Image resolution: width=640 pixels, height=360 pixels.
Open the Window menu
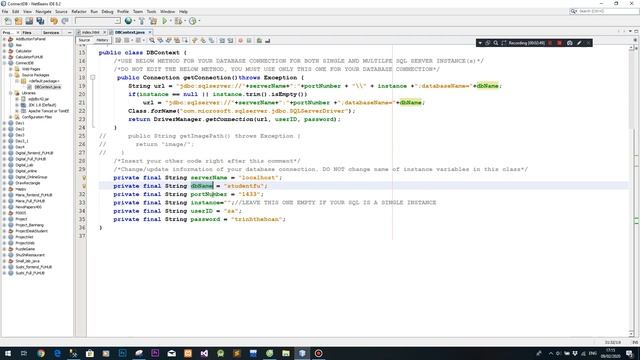tap(167, 11)
